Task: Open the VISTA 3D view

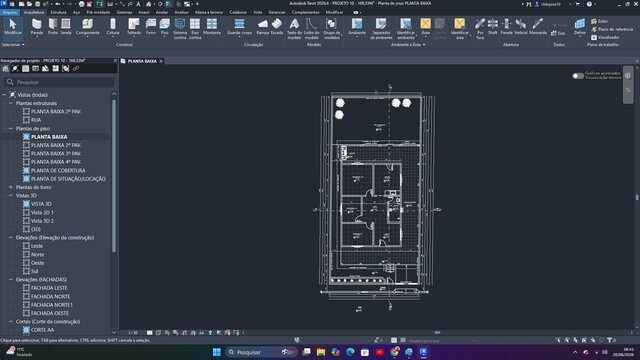Action: point(41,204)
